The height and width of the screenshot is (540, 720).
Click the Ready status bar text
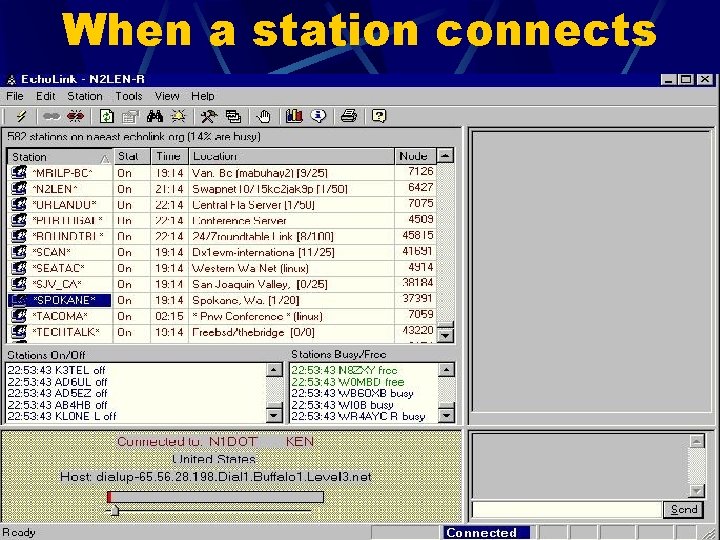click(x=19, y=532)
